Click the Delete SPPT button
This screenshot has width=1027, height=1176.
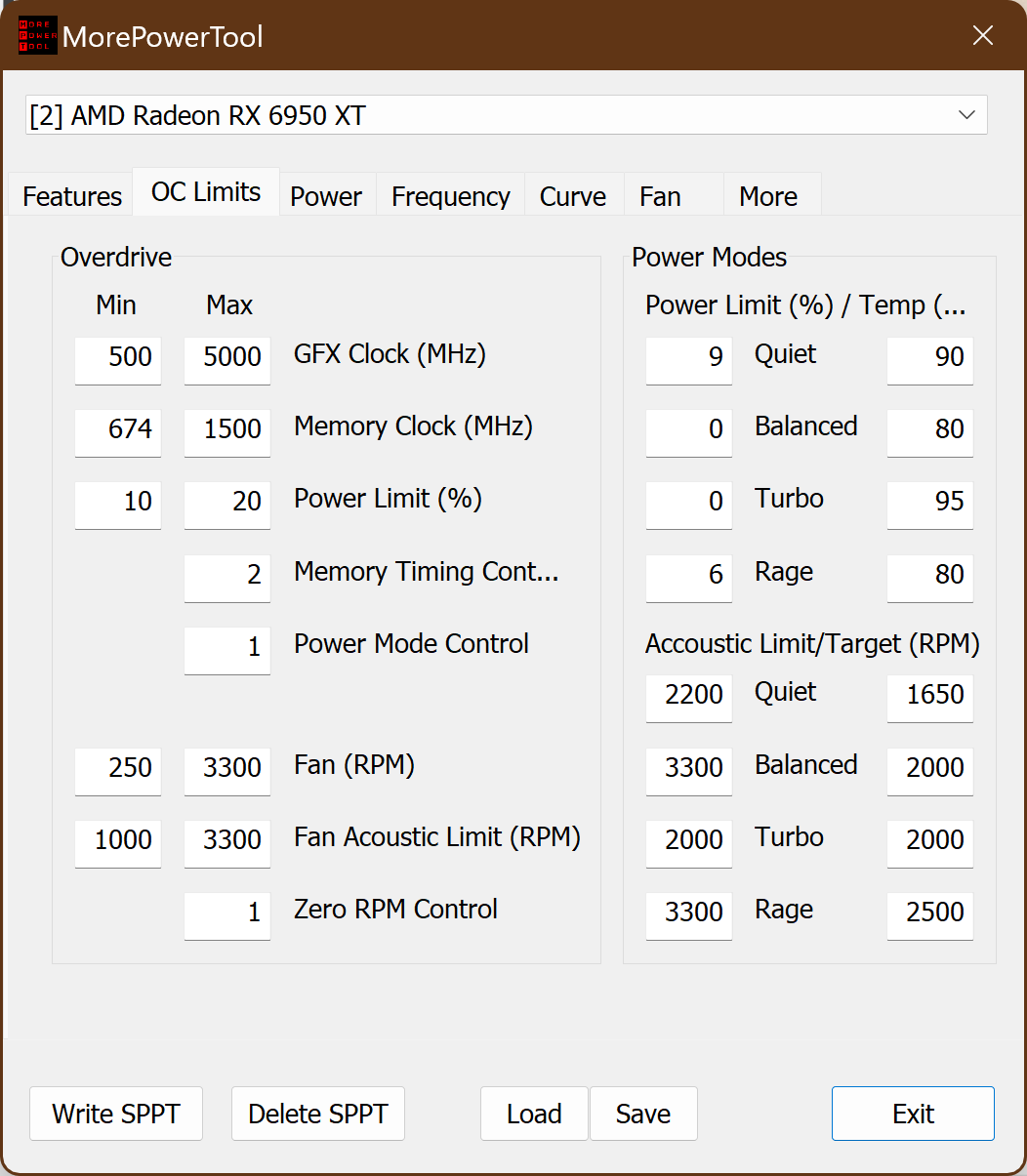(318, 1114)
